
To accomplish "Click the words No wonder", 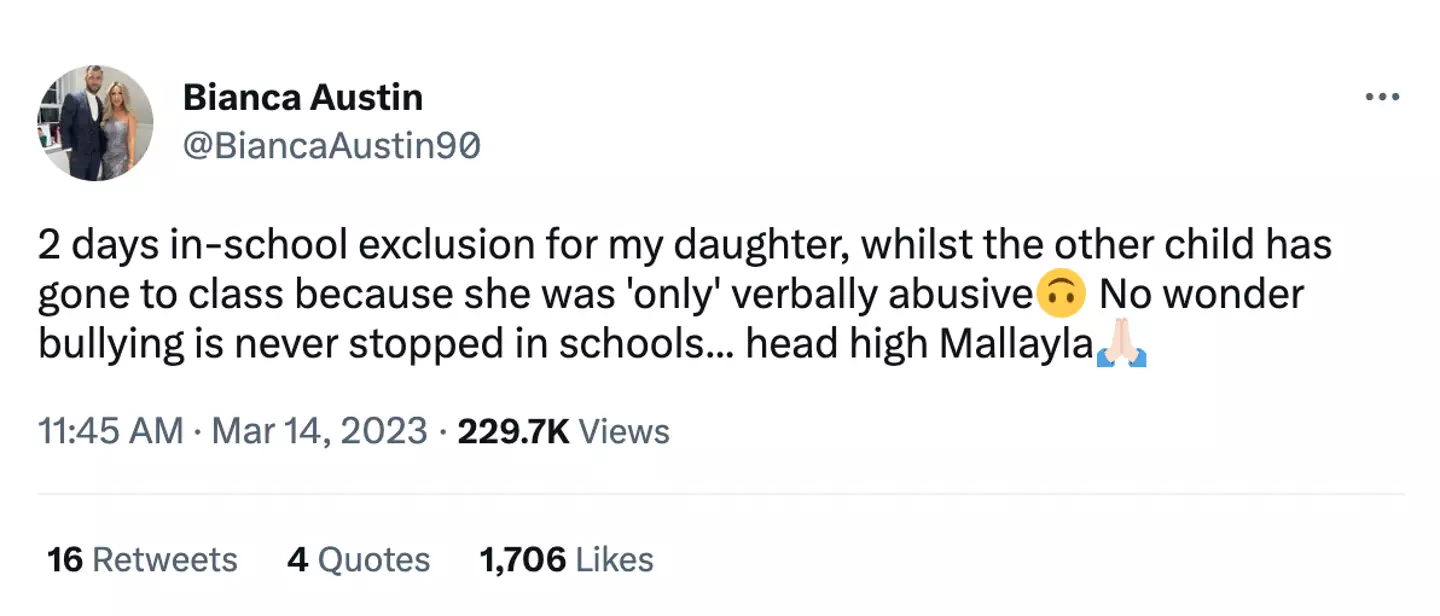I will tap(1201, 294).
